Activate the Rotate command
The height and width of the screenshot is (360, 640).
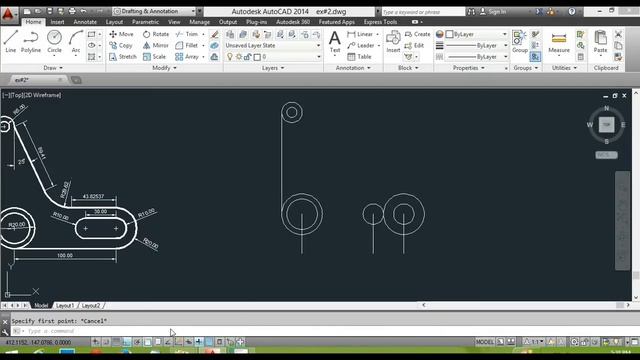[x=156, y=34]
